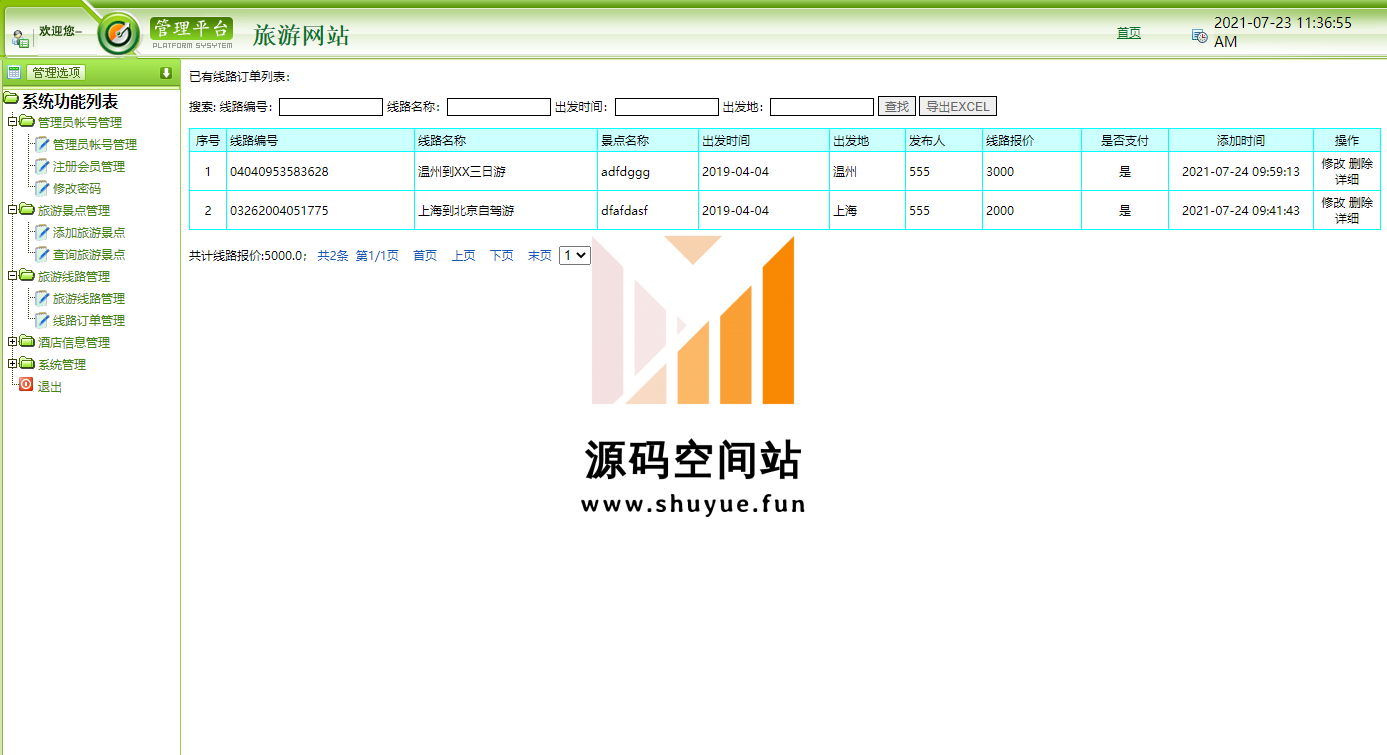This screenshot has width=1387, height=755.
Task: Collapse the 管理员帐号管理 tree group
Action: click(x=12, y=122)
